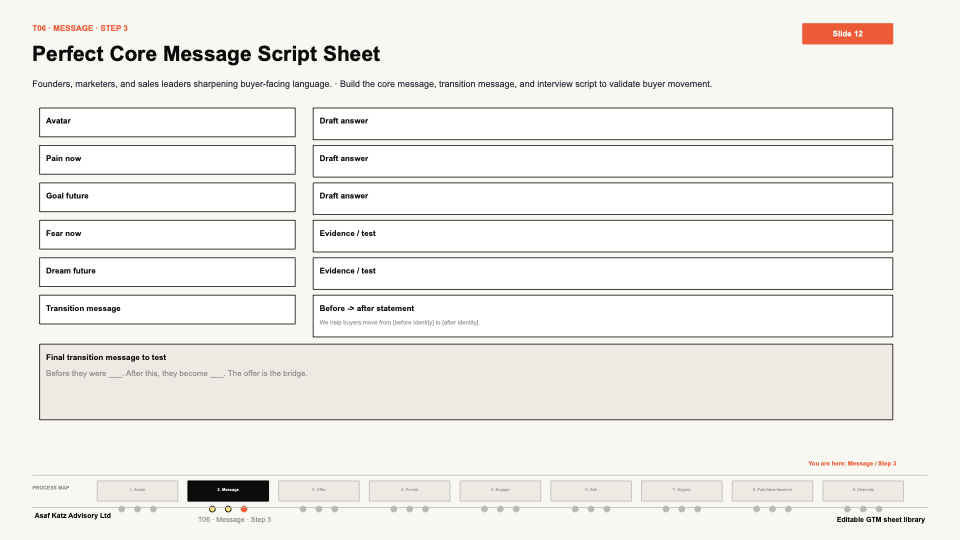The width and height of the screenshot is (960, 540).
Task: Click the Draft answer field beside Avatar
Action: [602, 124]
